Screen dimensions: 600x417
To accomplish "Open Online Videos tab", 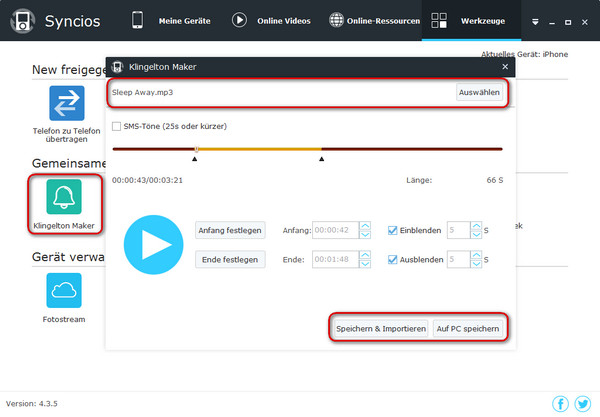I will point(284,21).
